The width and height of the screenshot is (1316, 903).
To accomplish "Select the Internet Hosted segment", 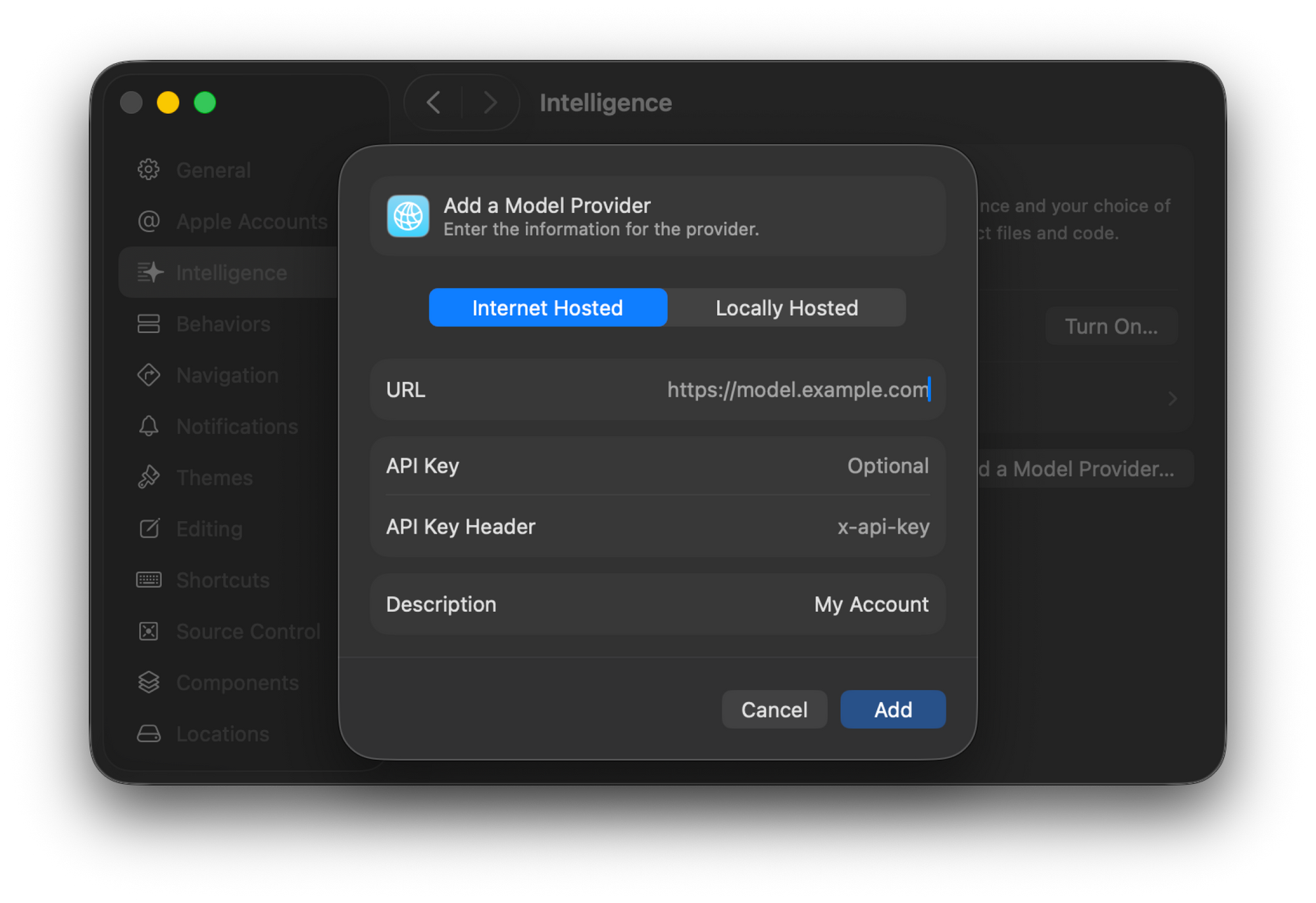I will [x=547, y=307].
